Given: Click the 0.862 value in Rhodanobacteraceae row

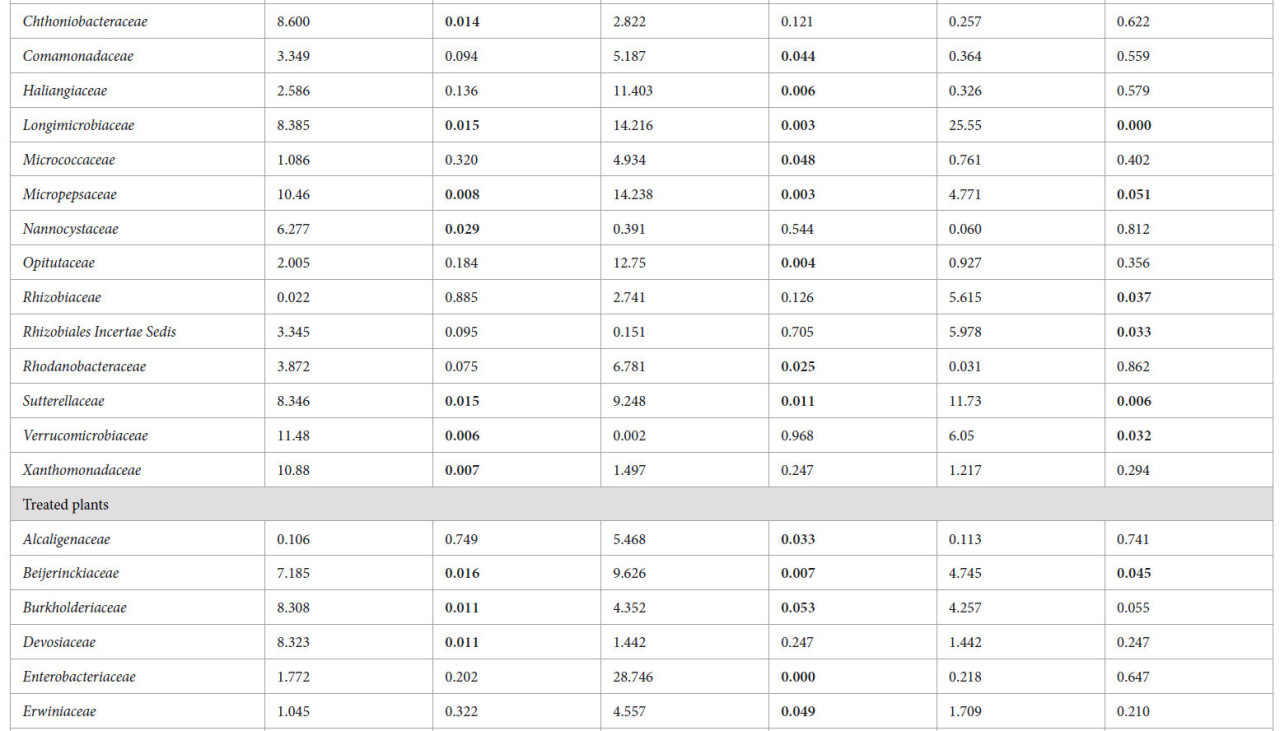Looking at the screenshot, I should pos(1133,367).
